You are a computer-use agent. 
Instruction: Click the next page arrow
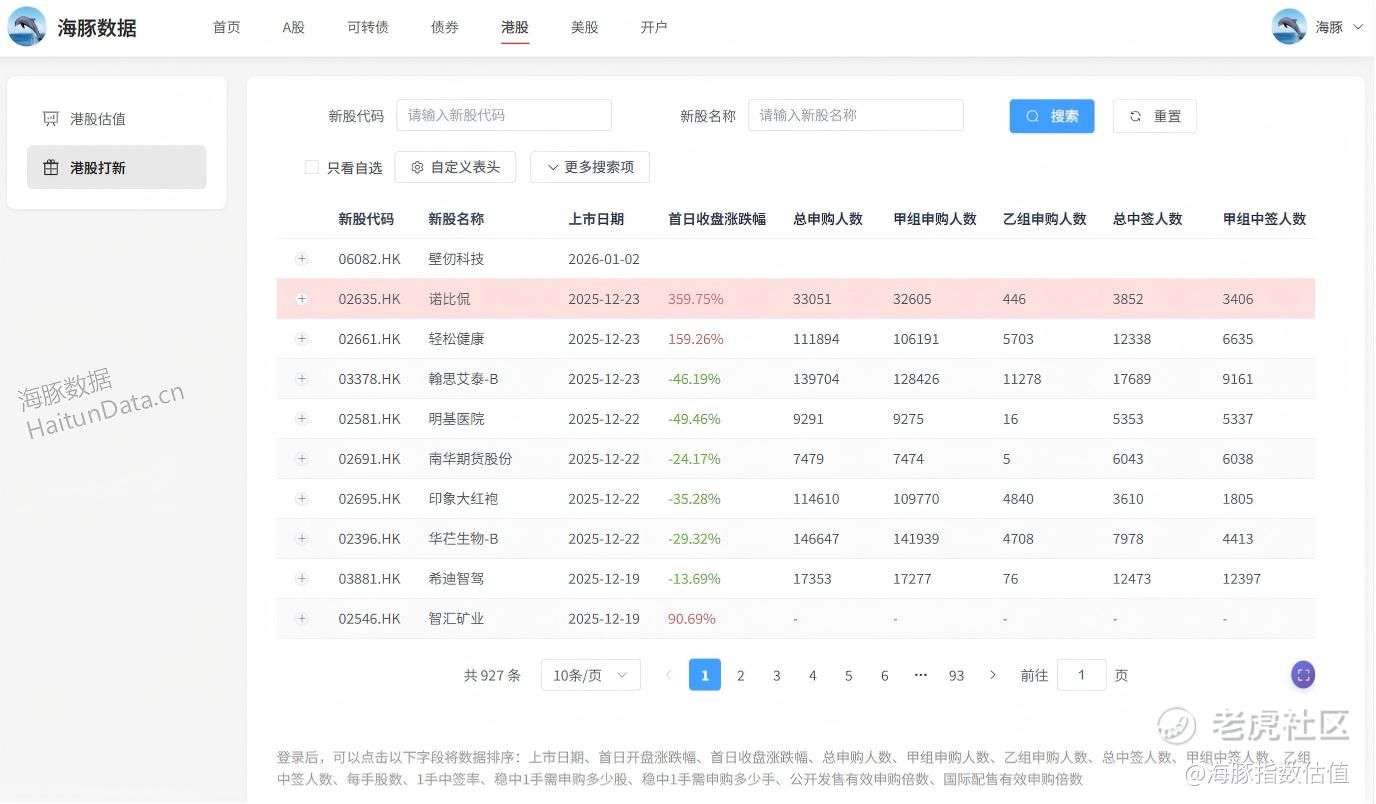click(x=992, y=675)
